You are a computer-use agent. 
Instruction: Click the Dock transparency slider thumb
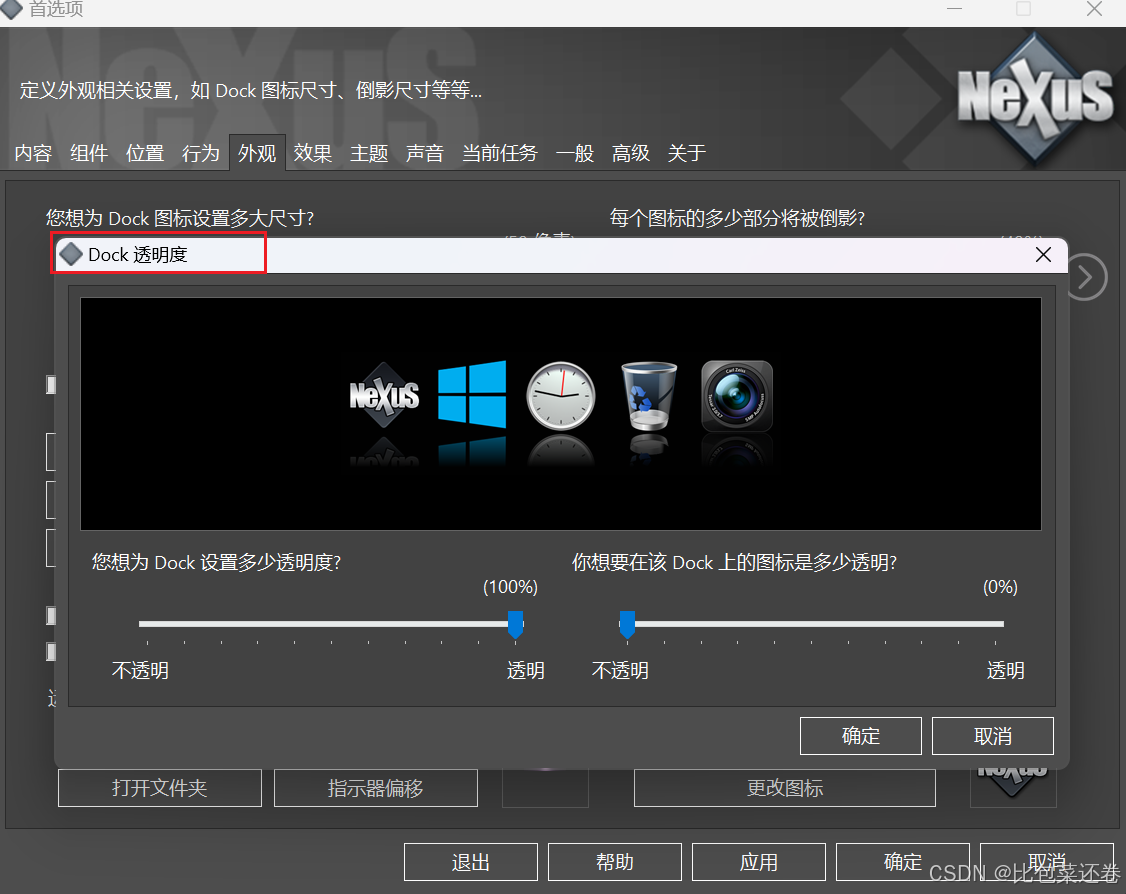pyautogui.click(x=516, y=624)
